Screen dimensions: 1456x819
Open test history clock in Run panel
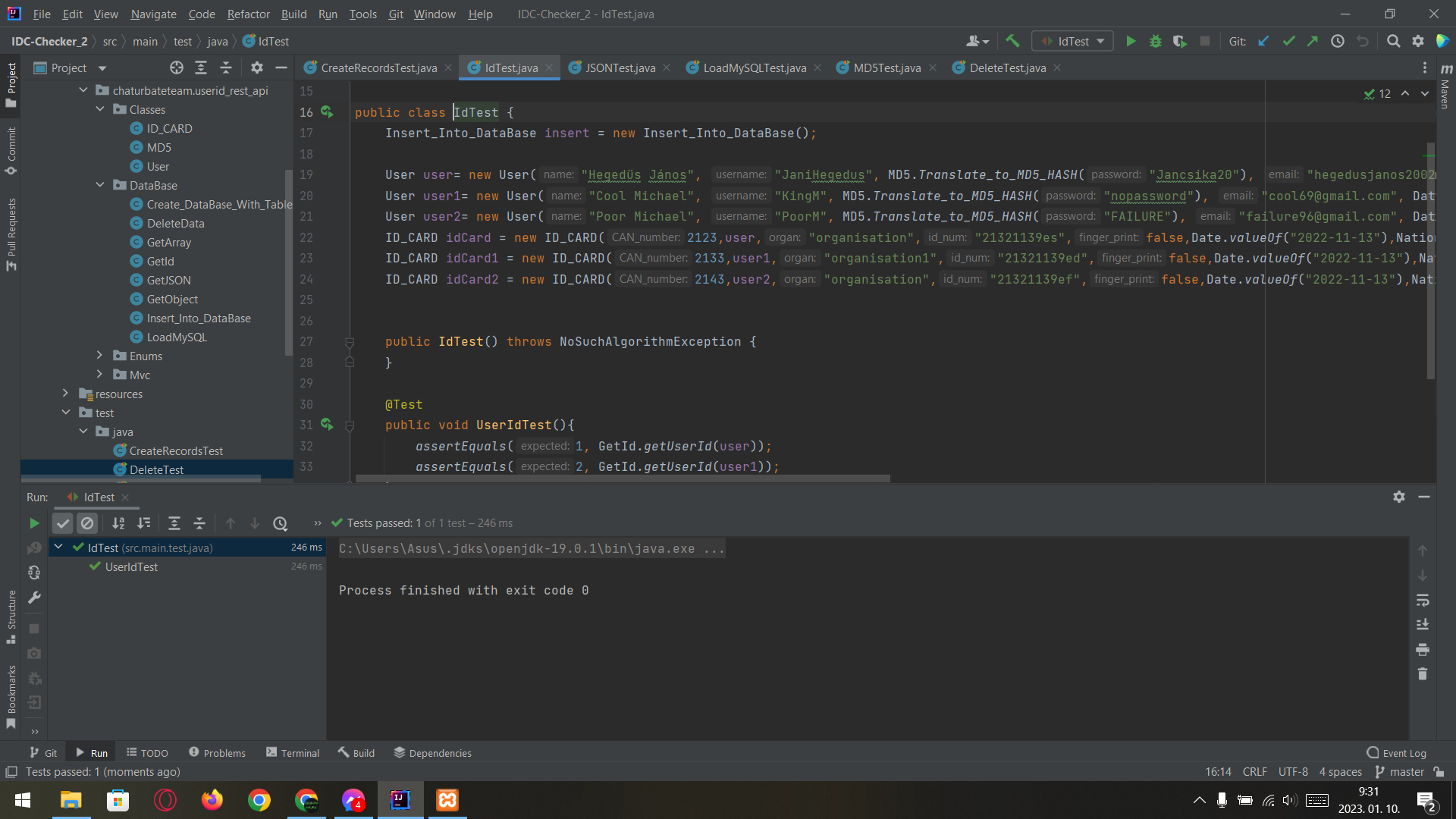281,523
